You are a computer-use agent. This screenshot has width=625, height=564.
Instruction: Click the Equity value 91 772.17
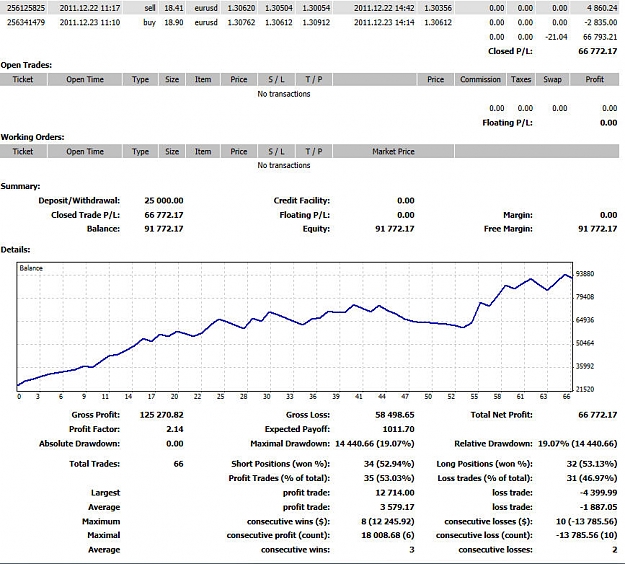click(395, 229)
